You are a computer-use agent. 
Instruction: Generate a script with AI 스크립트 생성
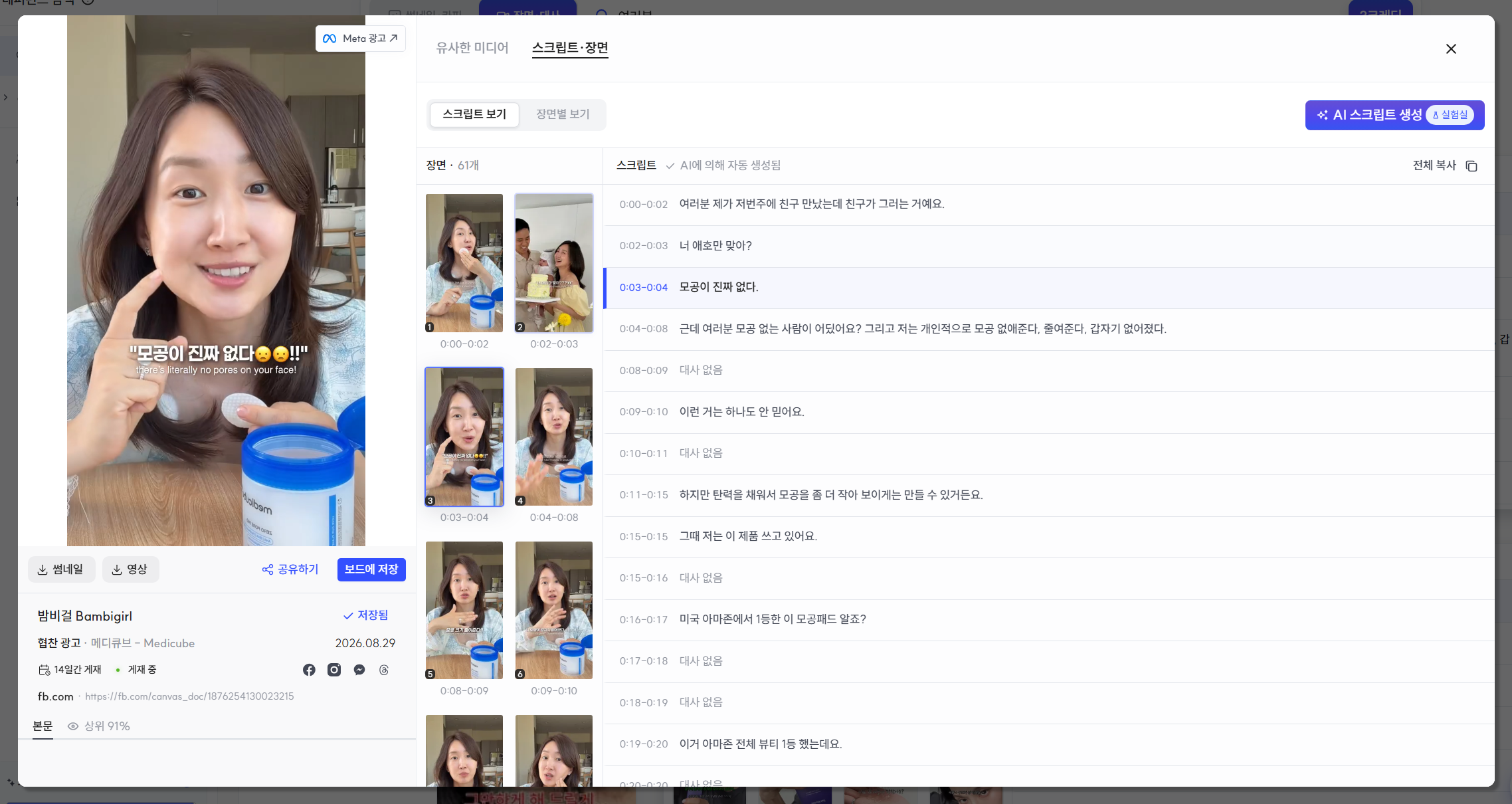[1394, 115]
